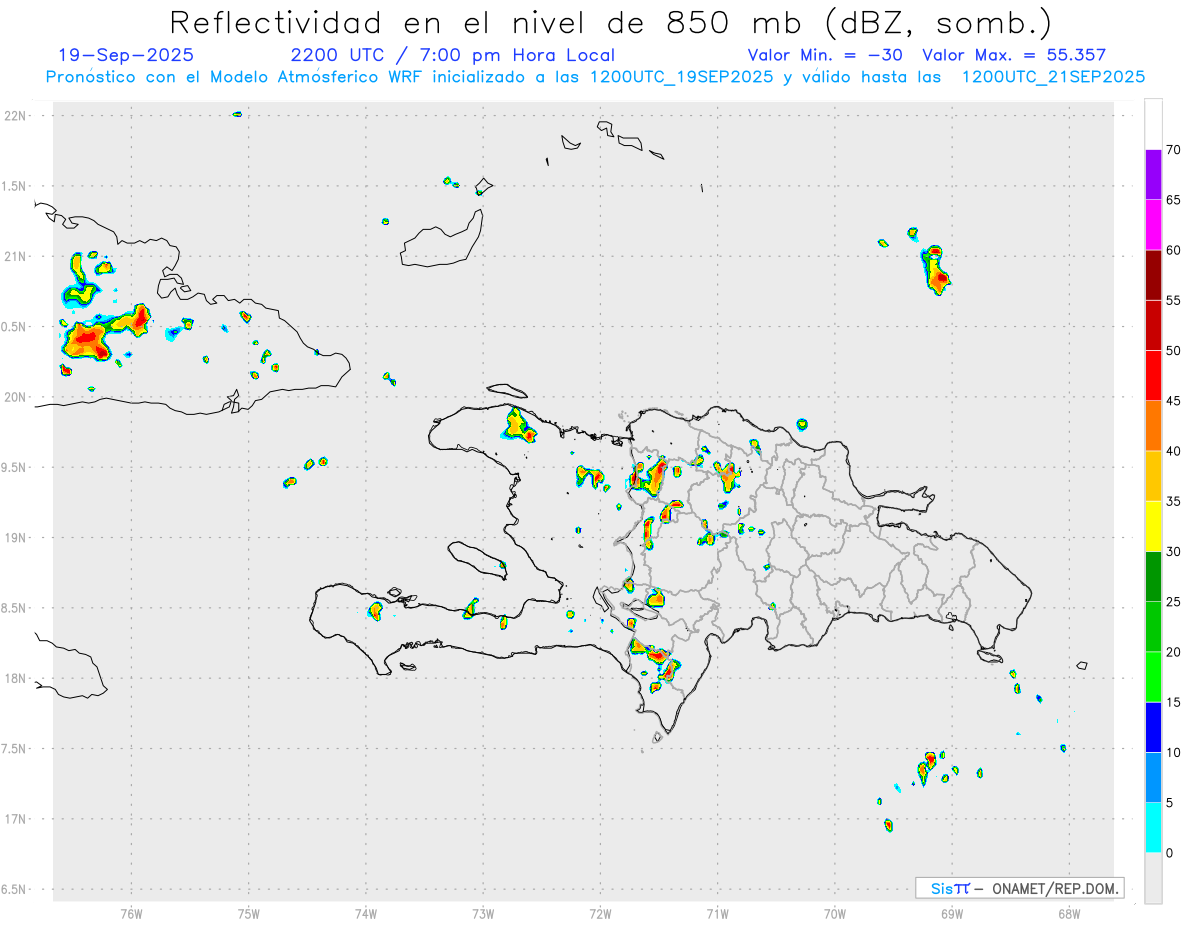1200x927 pixels.
Task: Select the yellow 30–35 dBZ legend segment
Action: (1153, 526)
